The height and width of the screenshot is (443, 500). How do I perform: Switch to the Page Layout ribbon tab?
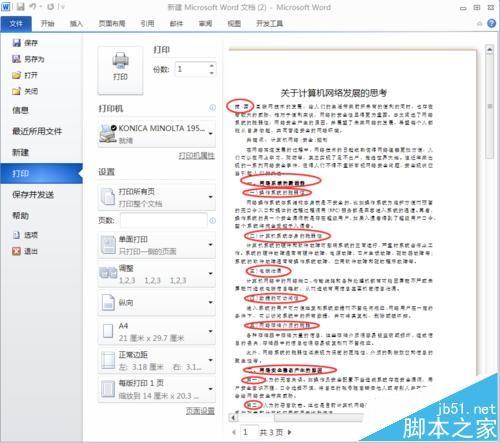coord(112,23)
